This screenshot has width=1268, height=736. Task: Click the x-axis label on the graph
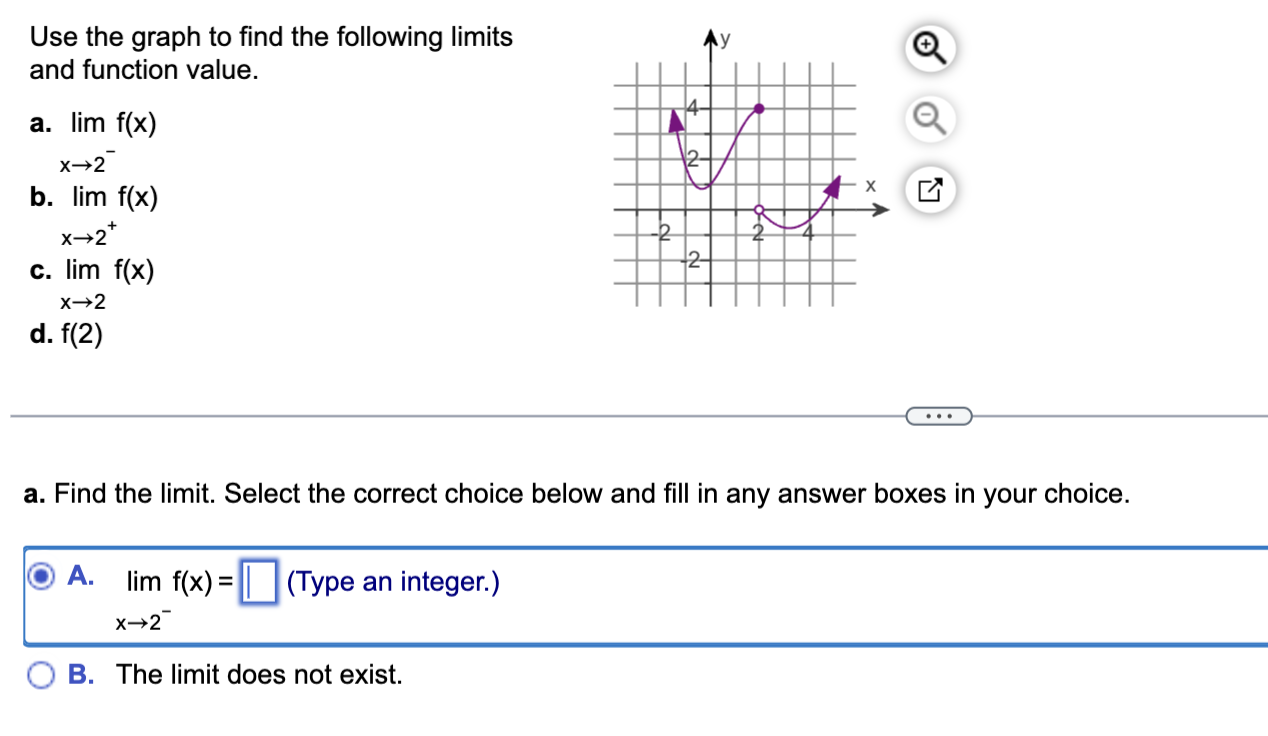870,185
